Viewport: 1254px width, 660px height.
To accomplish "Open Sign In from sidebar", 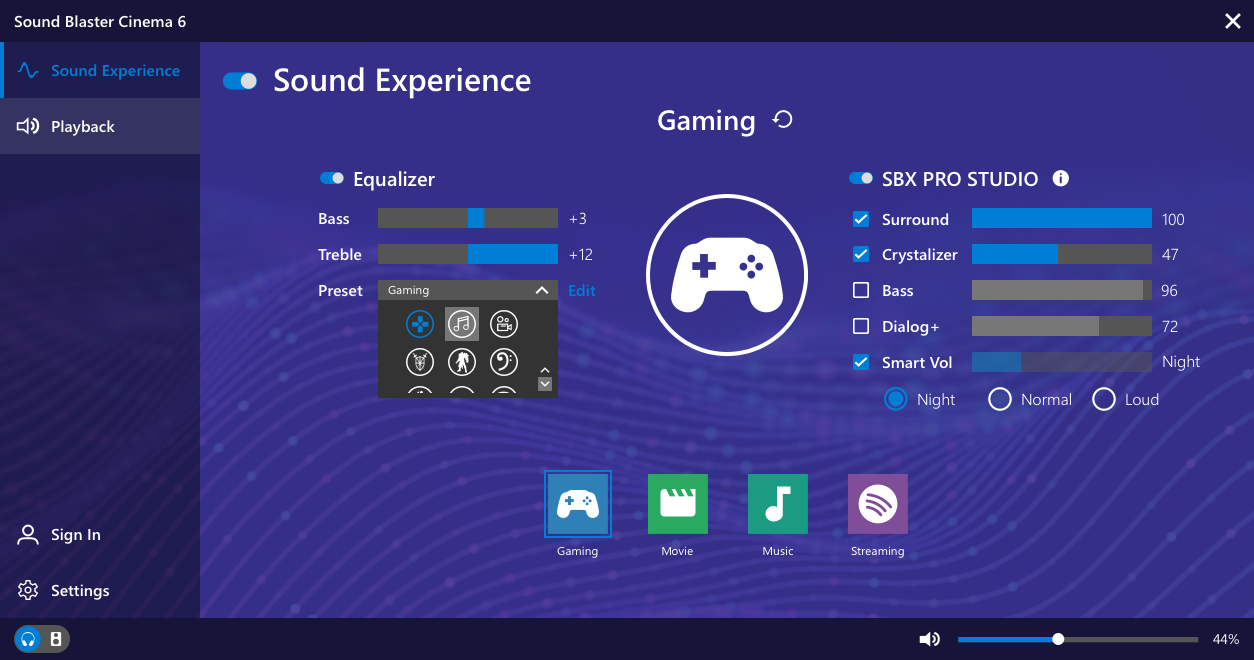I will 60,535.
